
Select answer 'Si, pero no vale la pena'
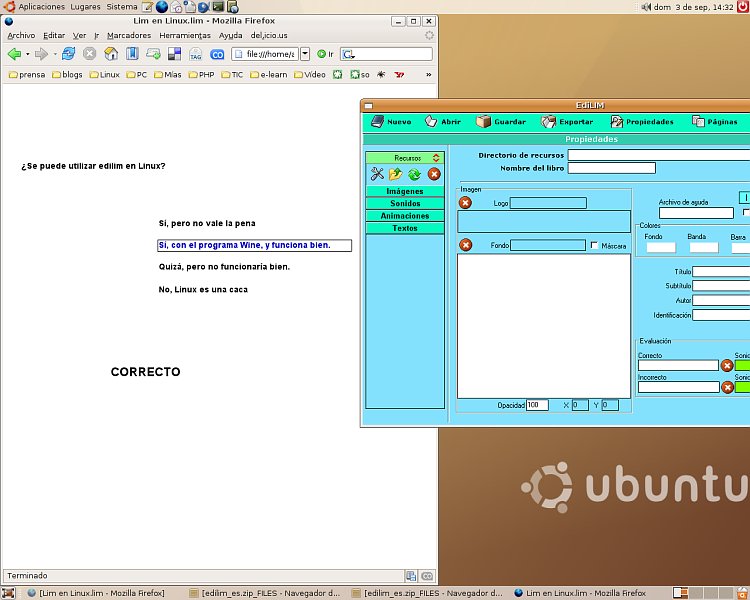point(207,223)
